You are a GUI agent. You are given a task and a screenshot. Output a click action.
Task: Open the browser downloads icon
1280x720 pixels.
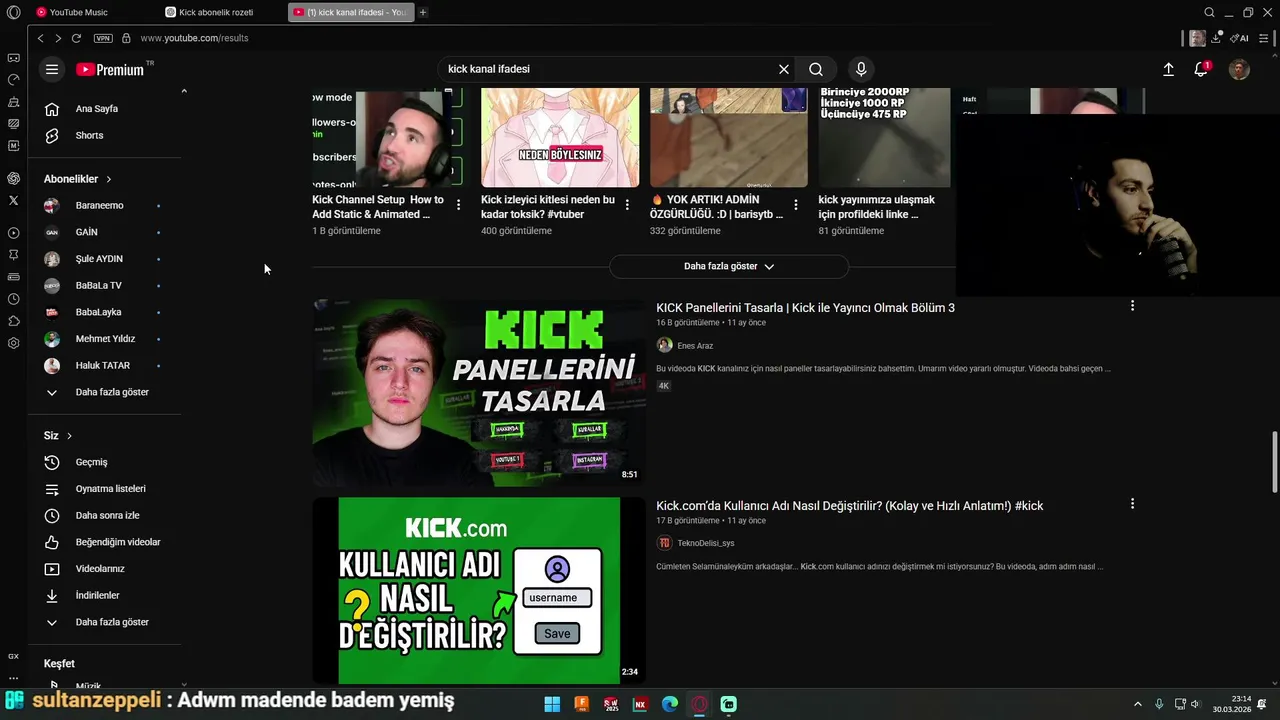[x=1217, y=38]
